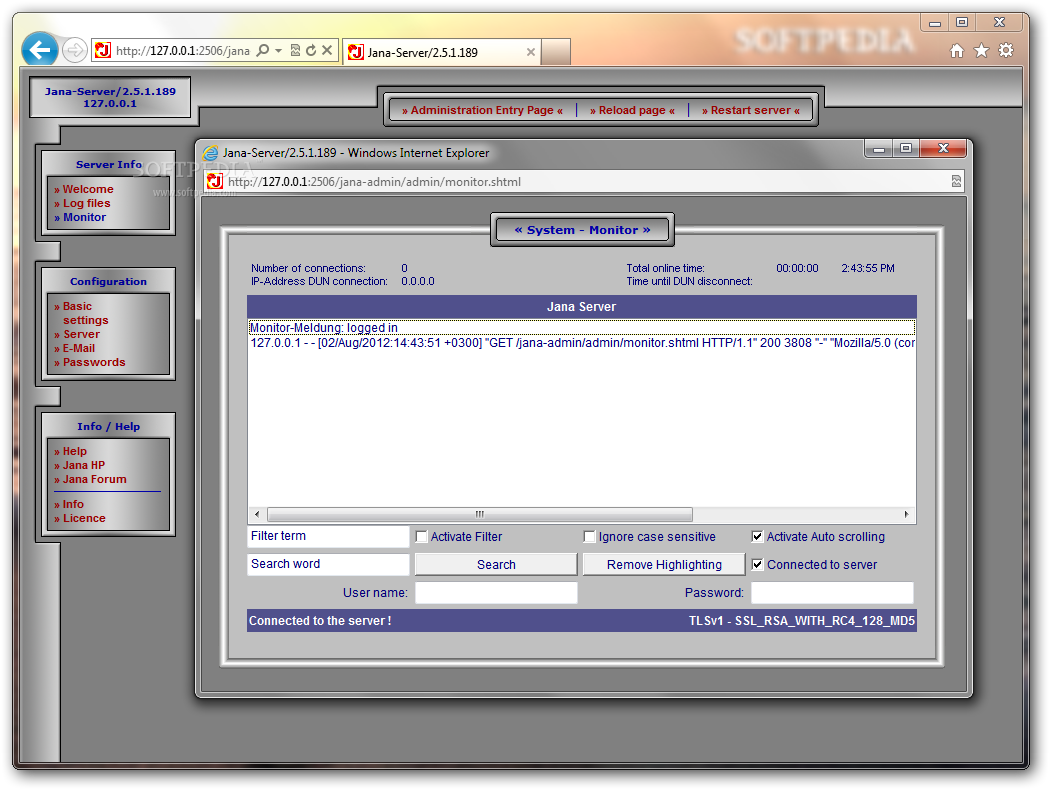Click the TLSv1 cipher status text

[802, 621]
